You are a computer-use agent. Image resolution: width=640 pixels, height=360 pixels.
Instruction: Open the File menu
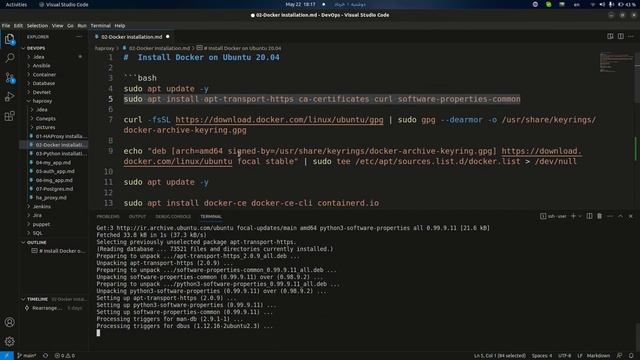coord(6,26)
